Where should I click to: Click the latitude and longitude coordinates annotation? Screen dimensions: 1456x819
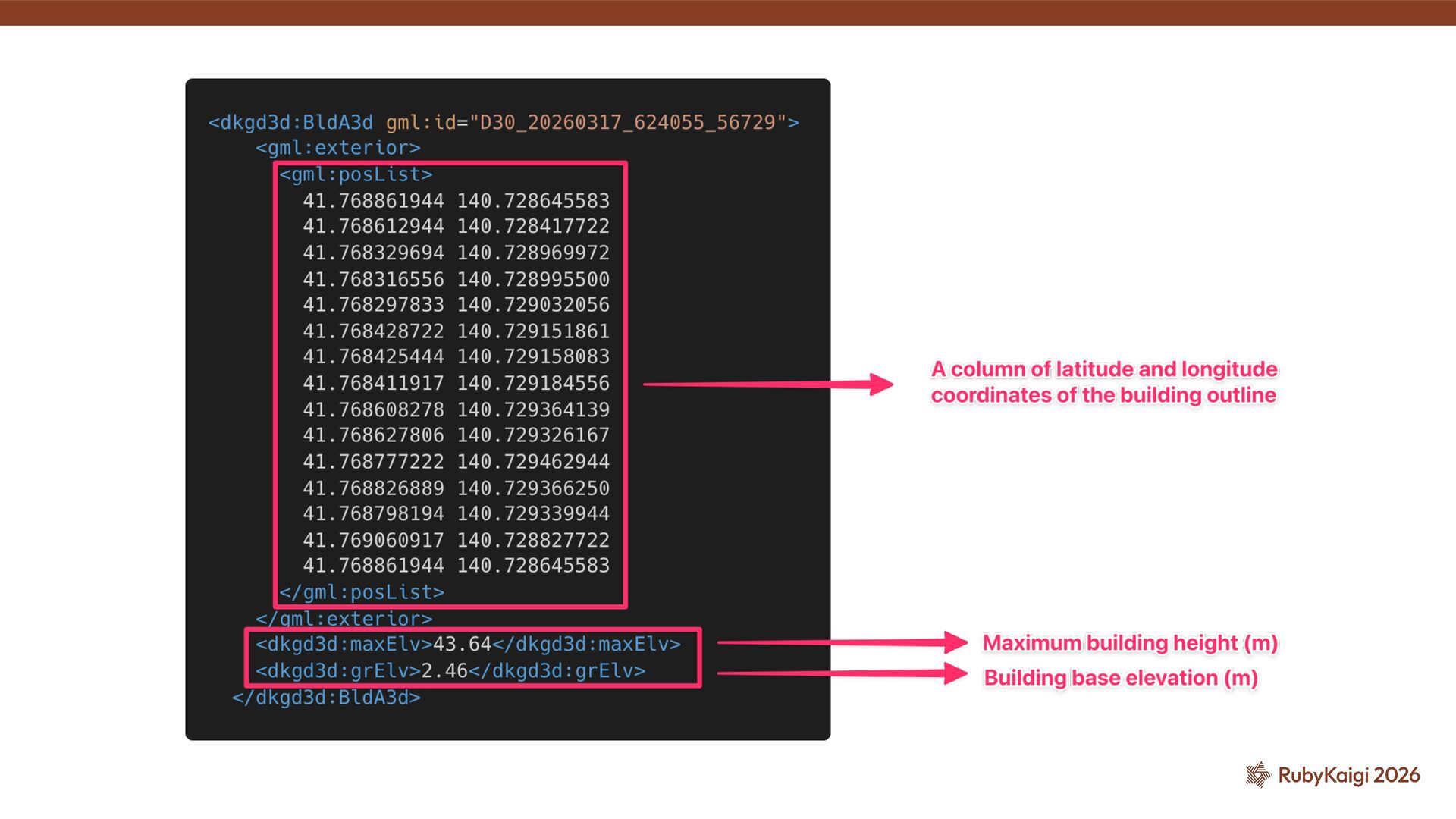tap(1103, 382)
